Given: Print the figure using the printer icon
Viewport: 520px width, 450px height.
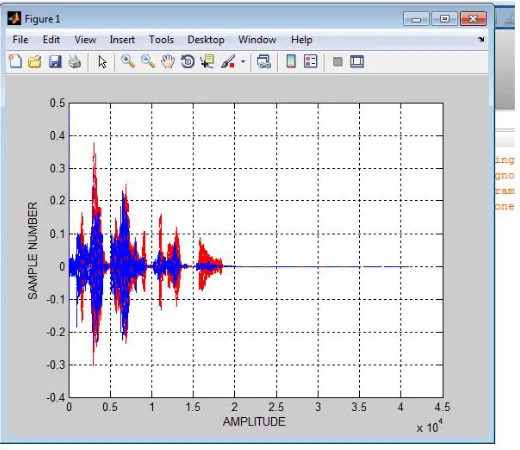Looking at the screenshot, I should (x=75, y=62).
